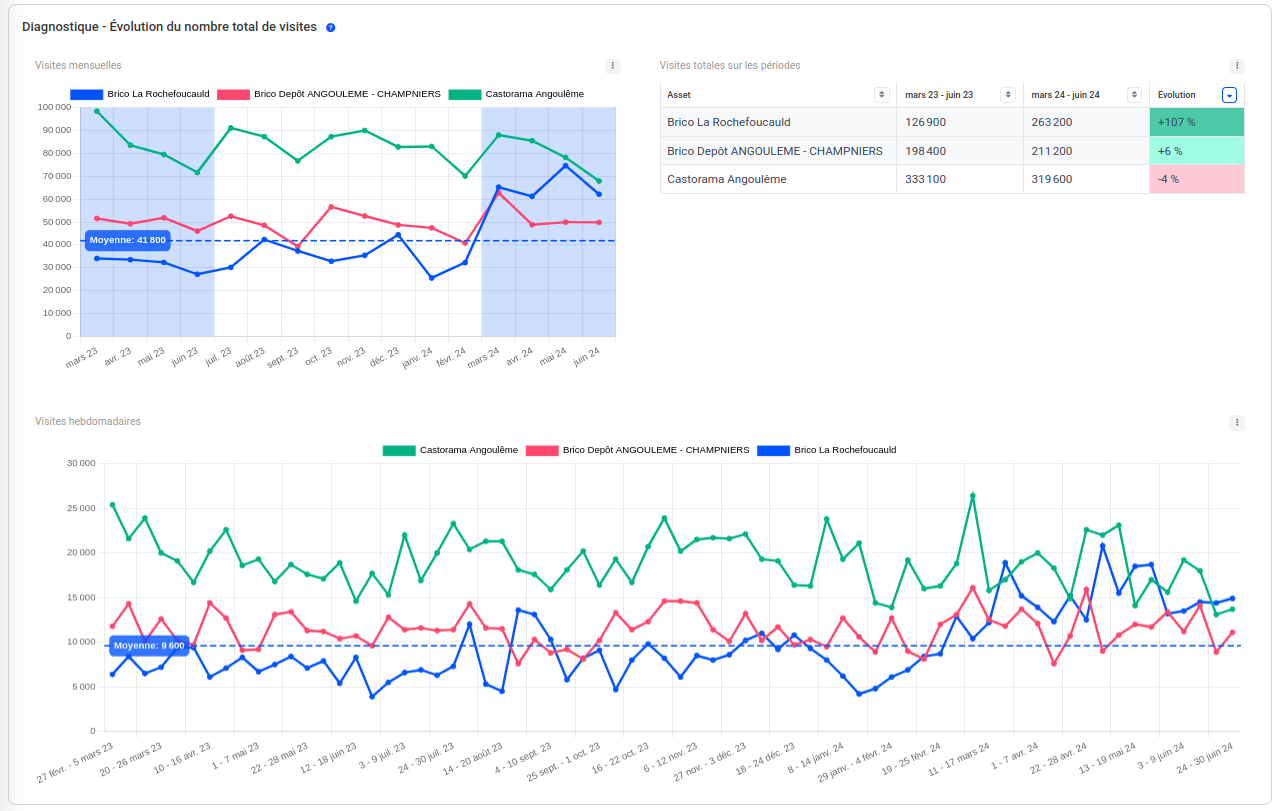Open the Visites mensuelles chart options menu

tap(613, 66)
